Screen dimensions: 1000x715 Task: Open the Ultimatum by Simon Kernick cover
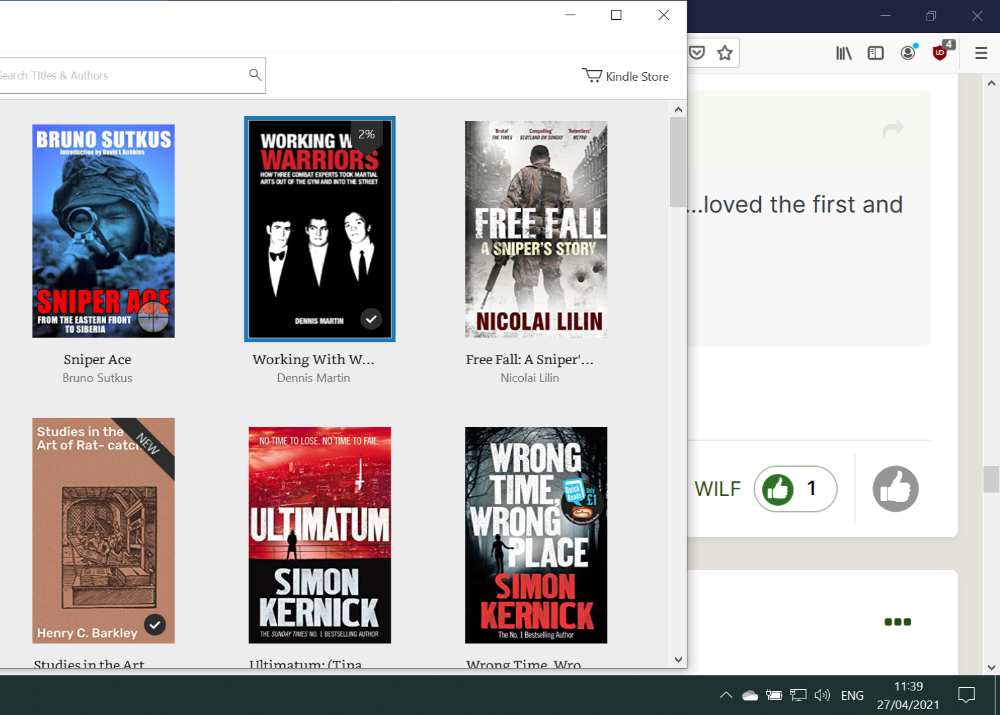coord(320,535)
